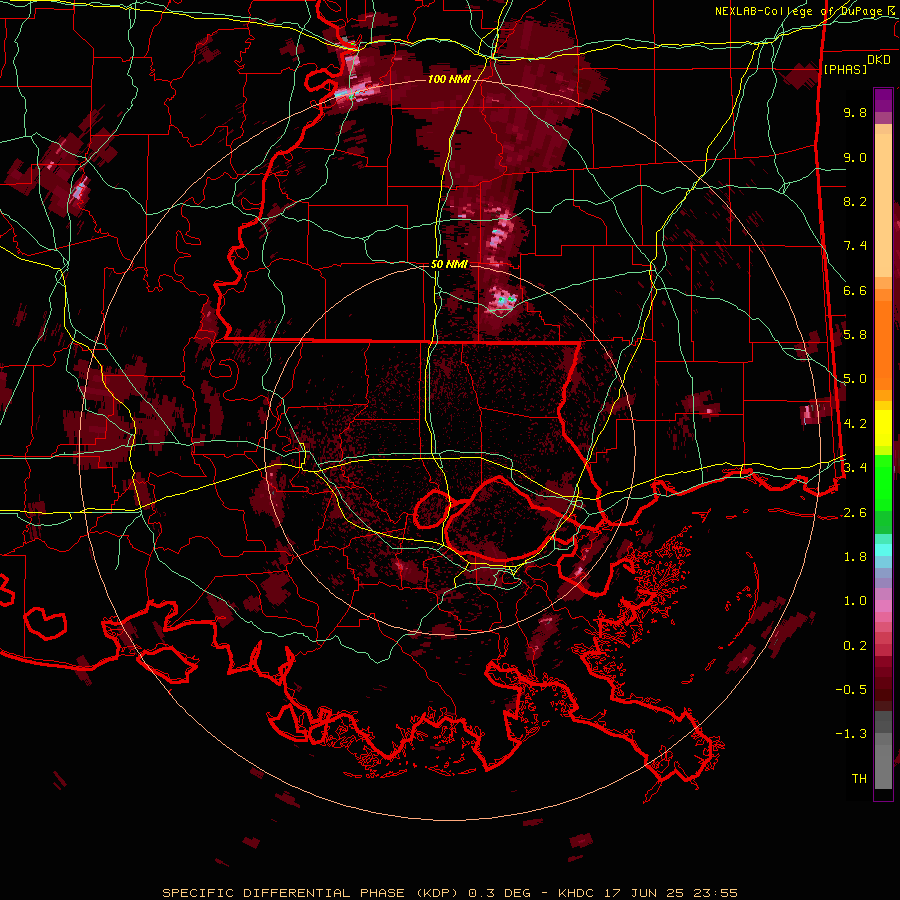
Task: Select the 8.2 value on color scale
Action: click(855, 201)
